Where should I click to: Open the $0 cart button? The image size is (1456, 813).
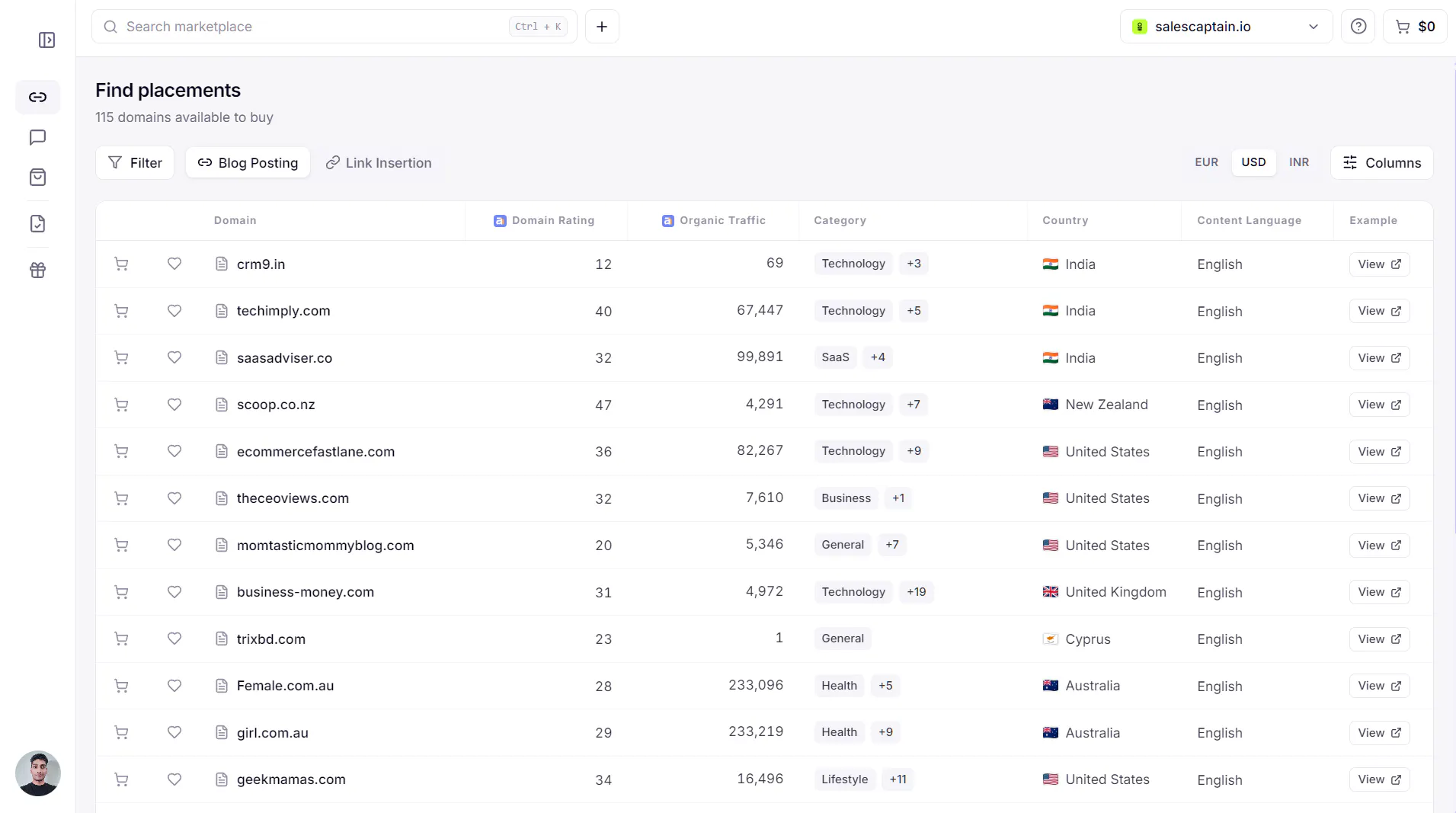[x=1415, y=27]
